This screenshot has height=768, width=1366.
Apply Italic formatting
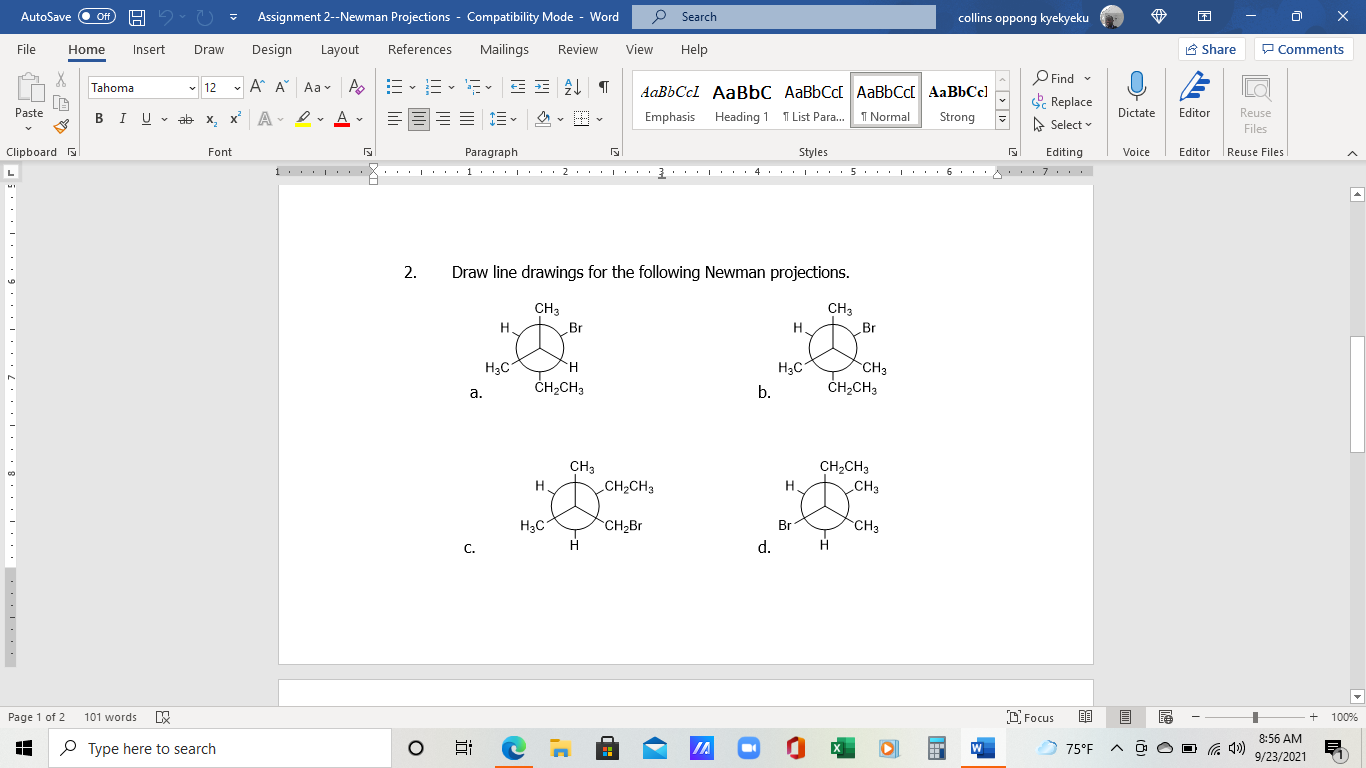click(x=120, y=118)
